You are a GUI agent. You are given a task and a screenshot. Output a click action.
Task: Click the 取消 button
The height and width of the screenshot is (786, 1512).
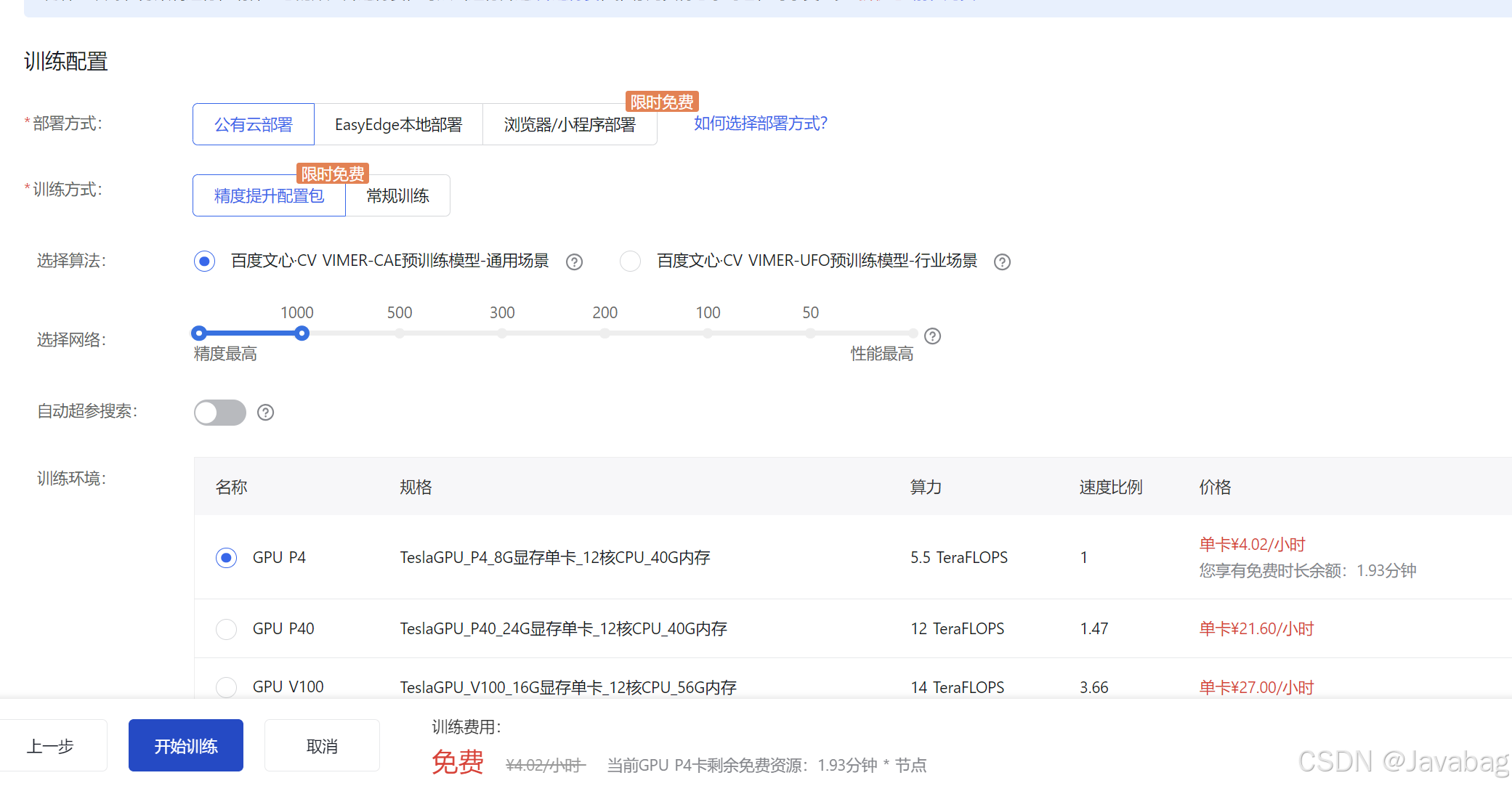[x=322, y=745]
